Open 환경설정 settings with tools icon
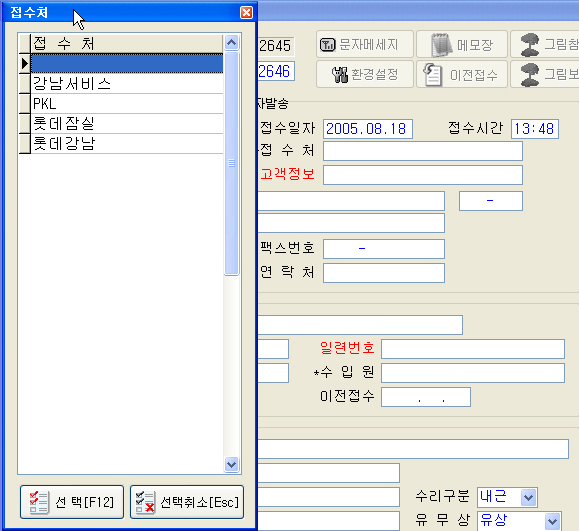 (364, 74)
